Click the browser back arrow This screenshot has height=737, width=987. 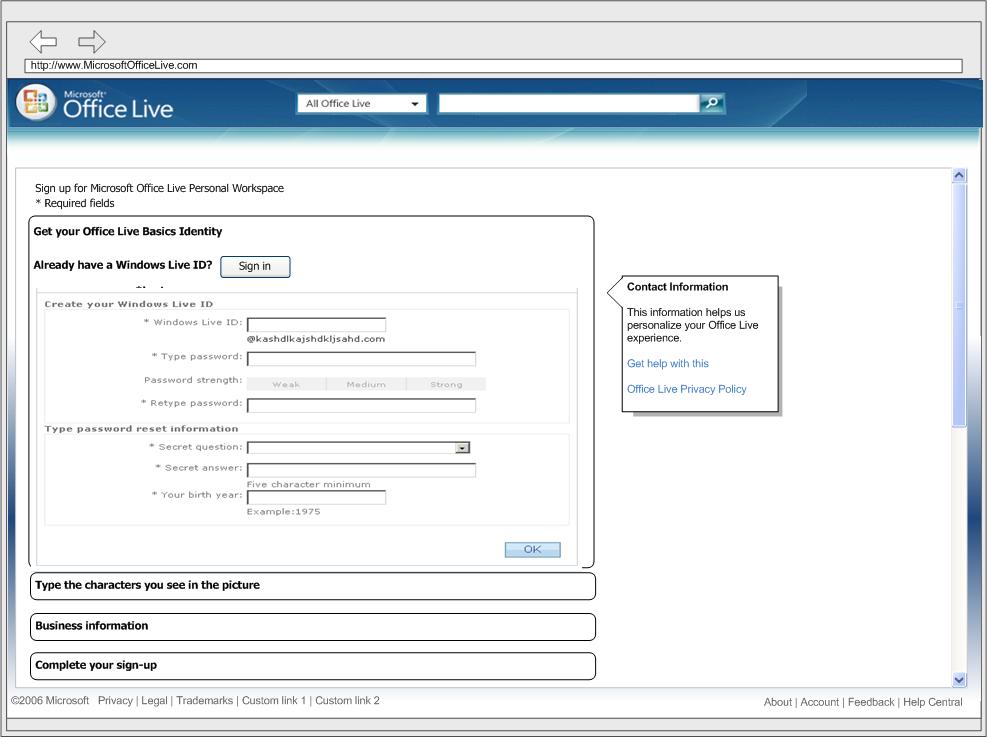point(43,42)
